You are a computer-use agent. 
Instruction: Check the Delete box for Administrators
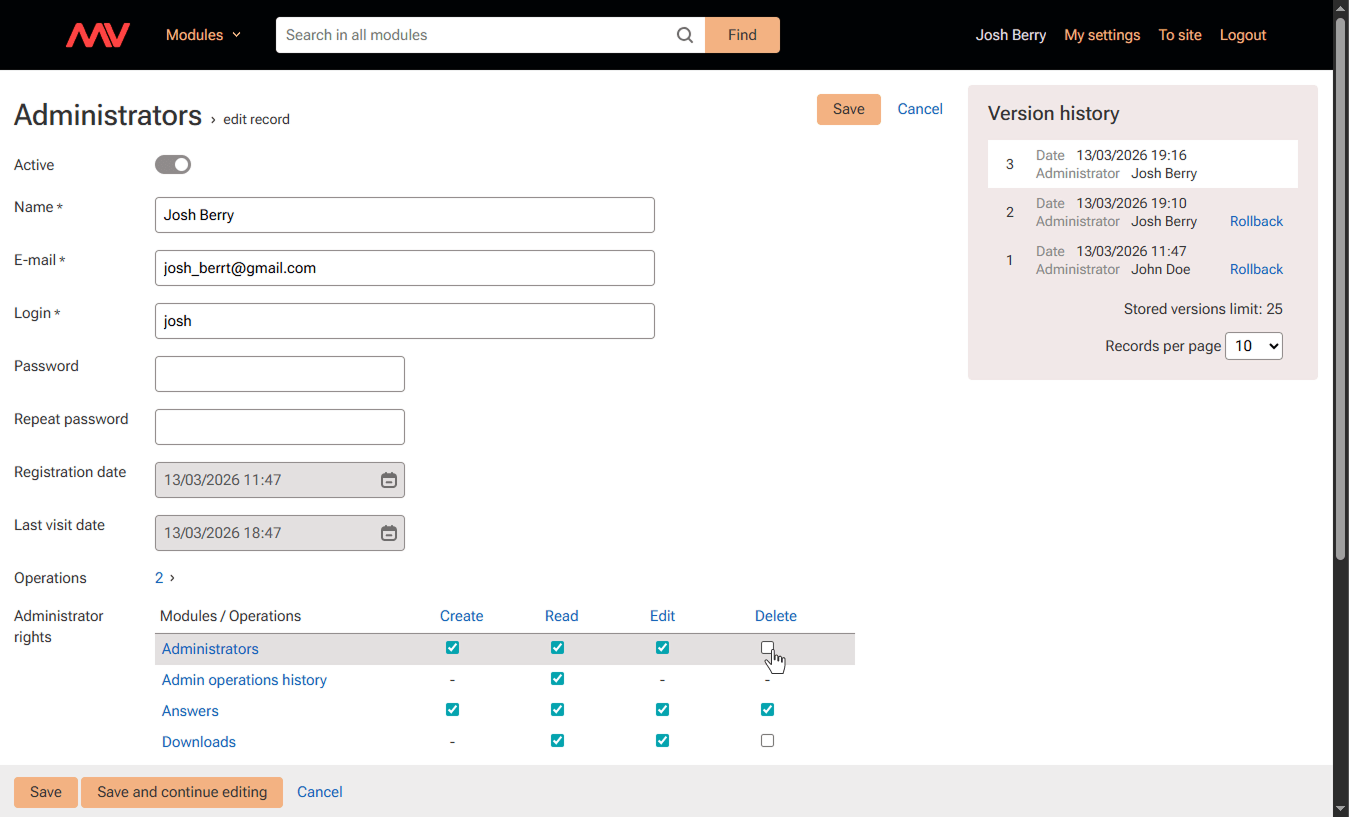pos(767,648)
